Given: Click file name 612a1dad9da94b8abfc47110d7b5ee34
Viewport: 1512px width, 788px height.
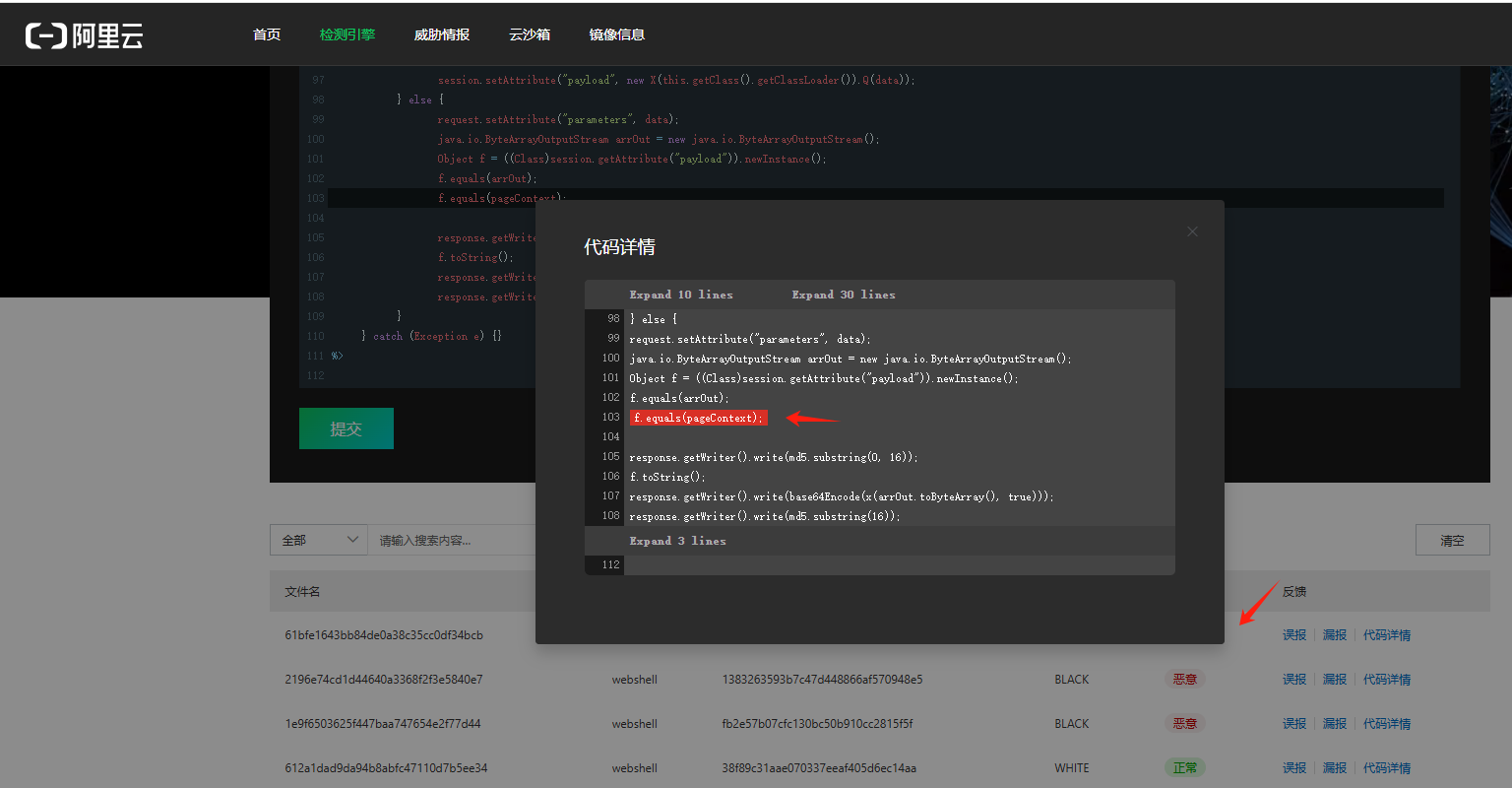Looking at the screenshot, I should point(386,768).
